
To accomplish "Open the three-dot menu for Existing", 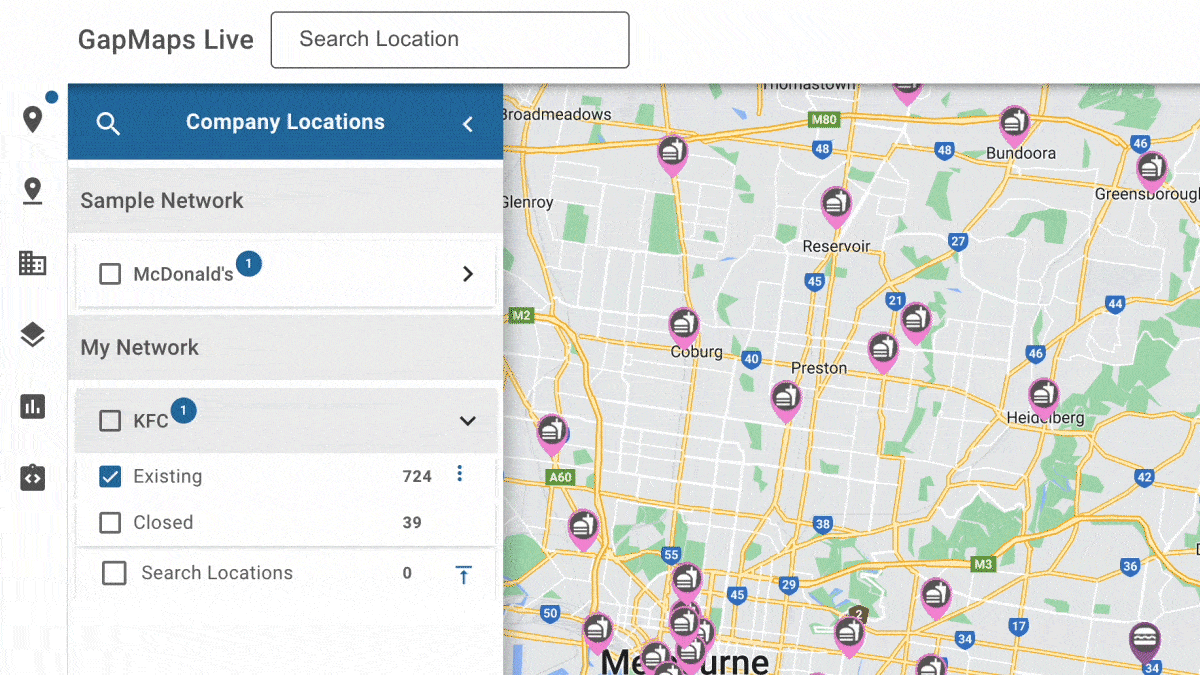I will click(460, 474).
